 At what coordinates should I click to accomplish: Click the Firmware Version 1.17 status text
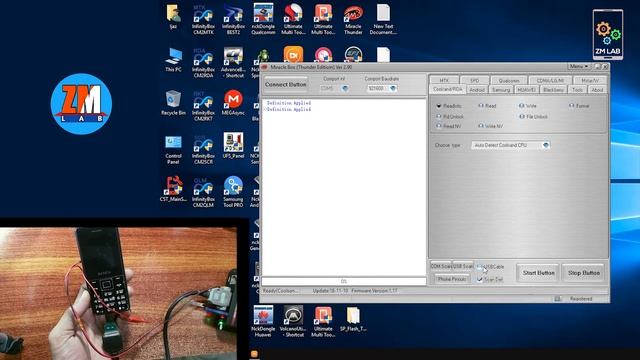[374, 291]
